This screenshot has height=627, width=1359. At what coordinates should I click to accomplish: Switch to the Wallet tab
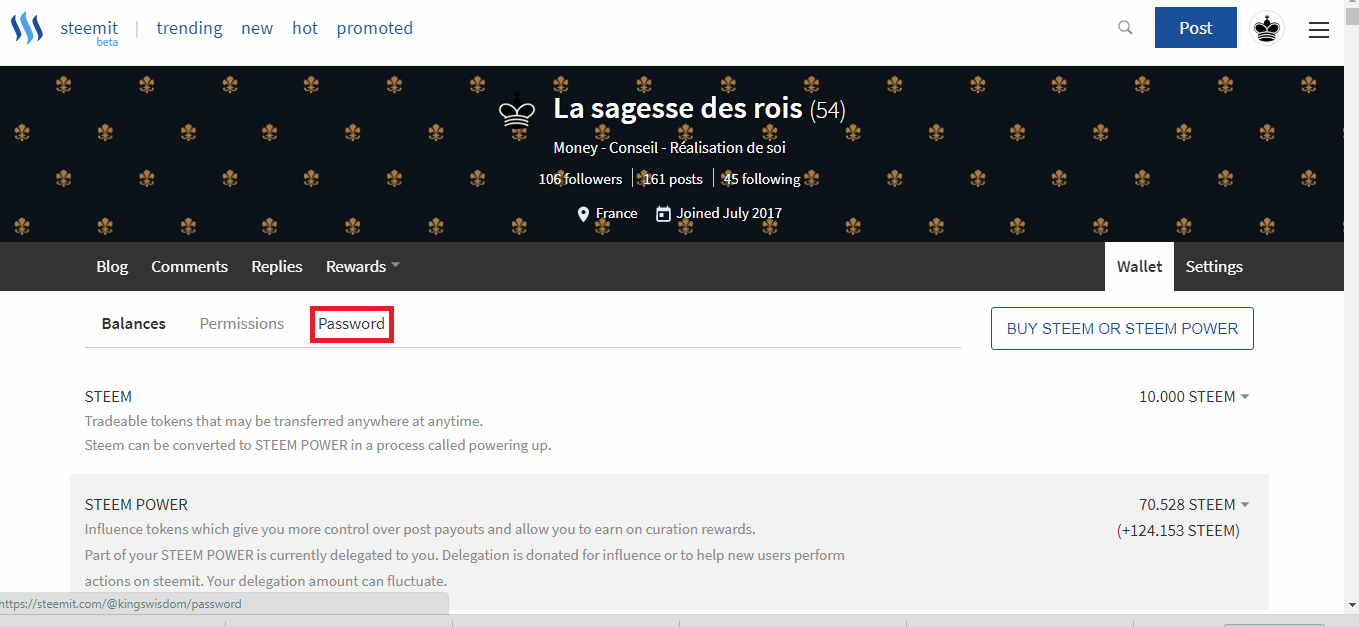click(x=1139, y=266)
